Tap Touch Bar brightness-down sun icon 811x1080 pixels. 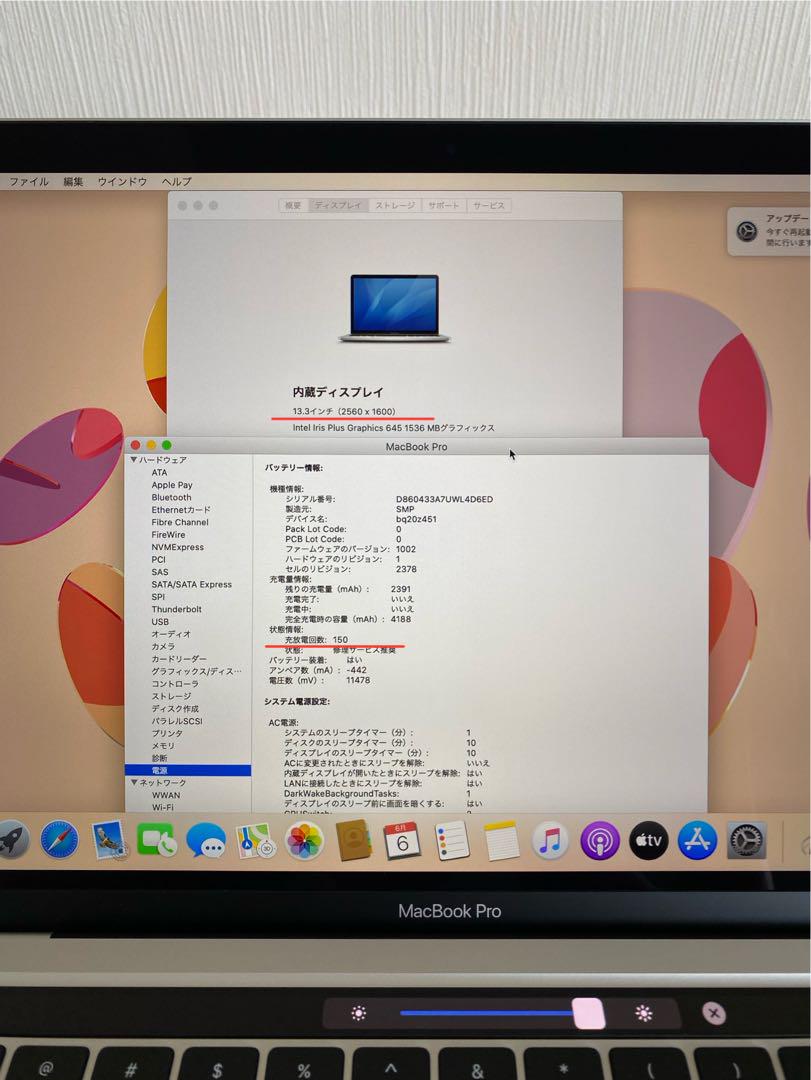(x=358, y=1013)
